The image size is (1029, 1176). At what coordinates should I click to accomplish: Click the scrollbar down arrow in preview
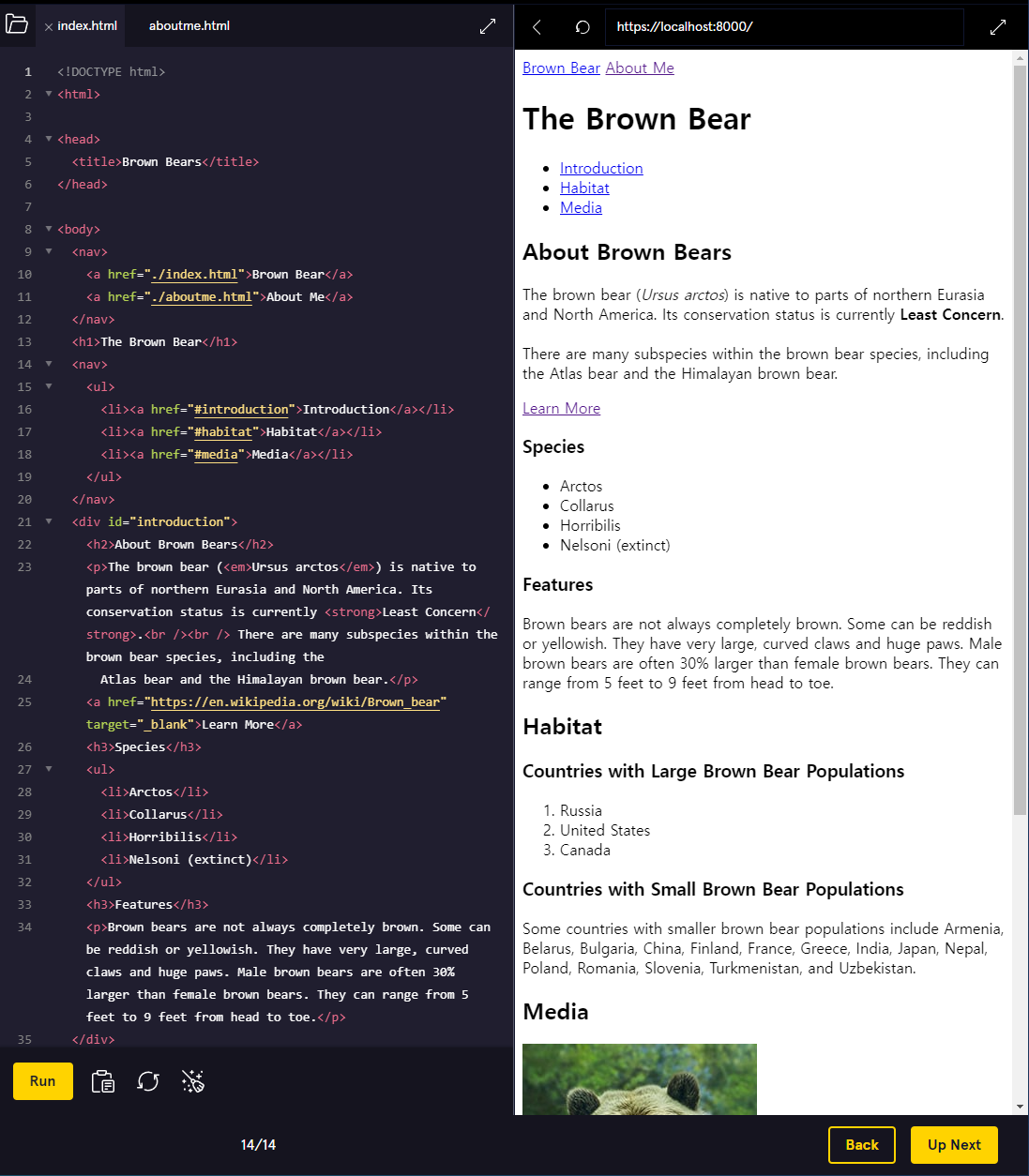click(x=1021, y=1107)
